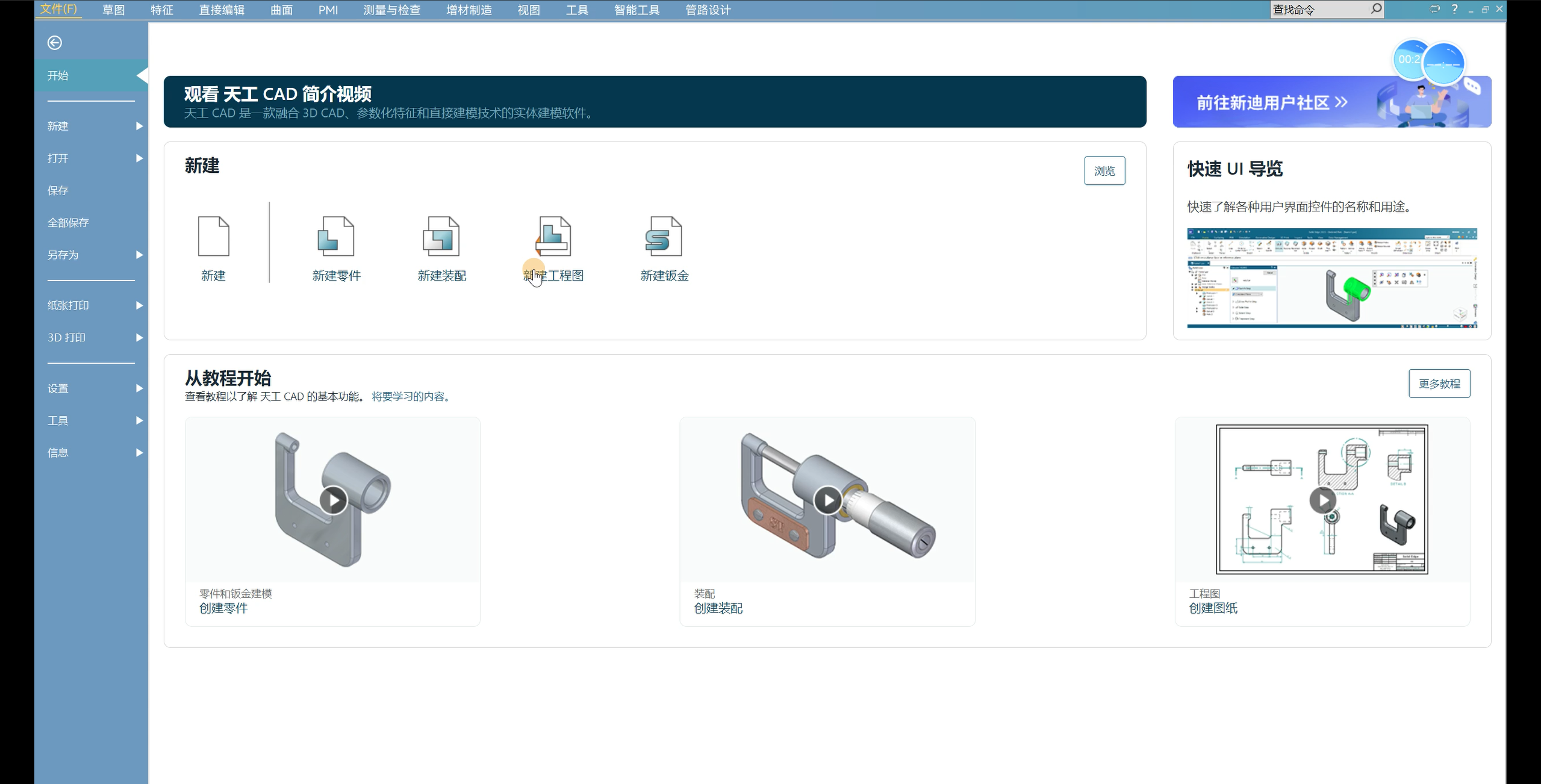The image size is (1541, 784).
Task: Switch to the 增材制造 ribbon tab
Action: tap(469, 10)
